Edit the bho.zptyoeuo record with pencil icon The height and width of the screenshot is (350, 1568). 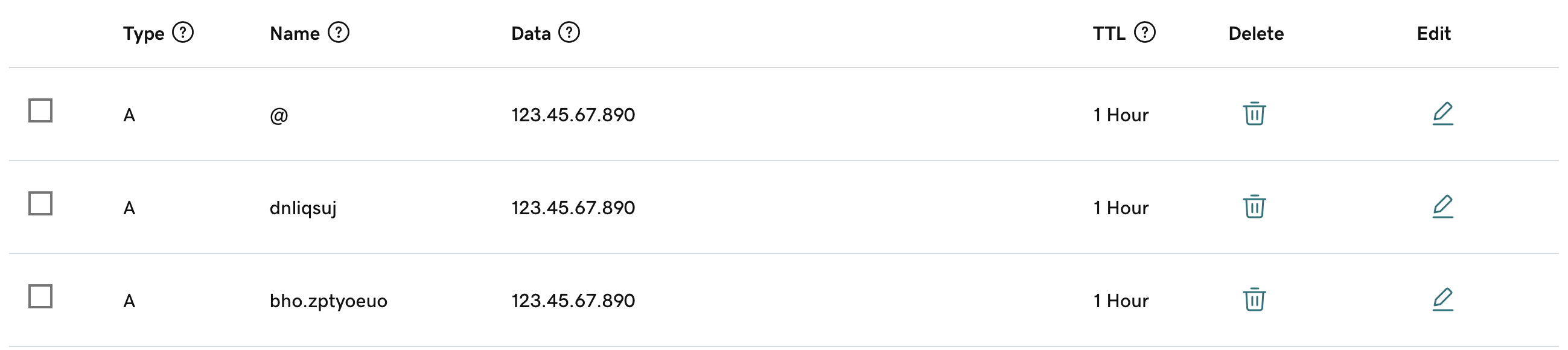pyautogui.click(x=1442, y=299)
